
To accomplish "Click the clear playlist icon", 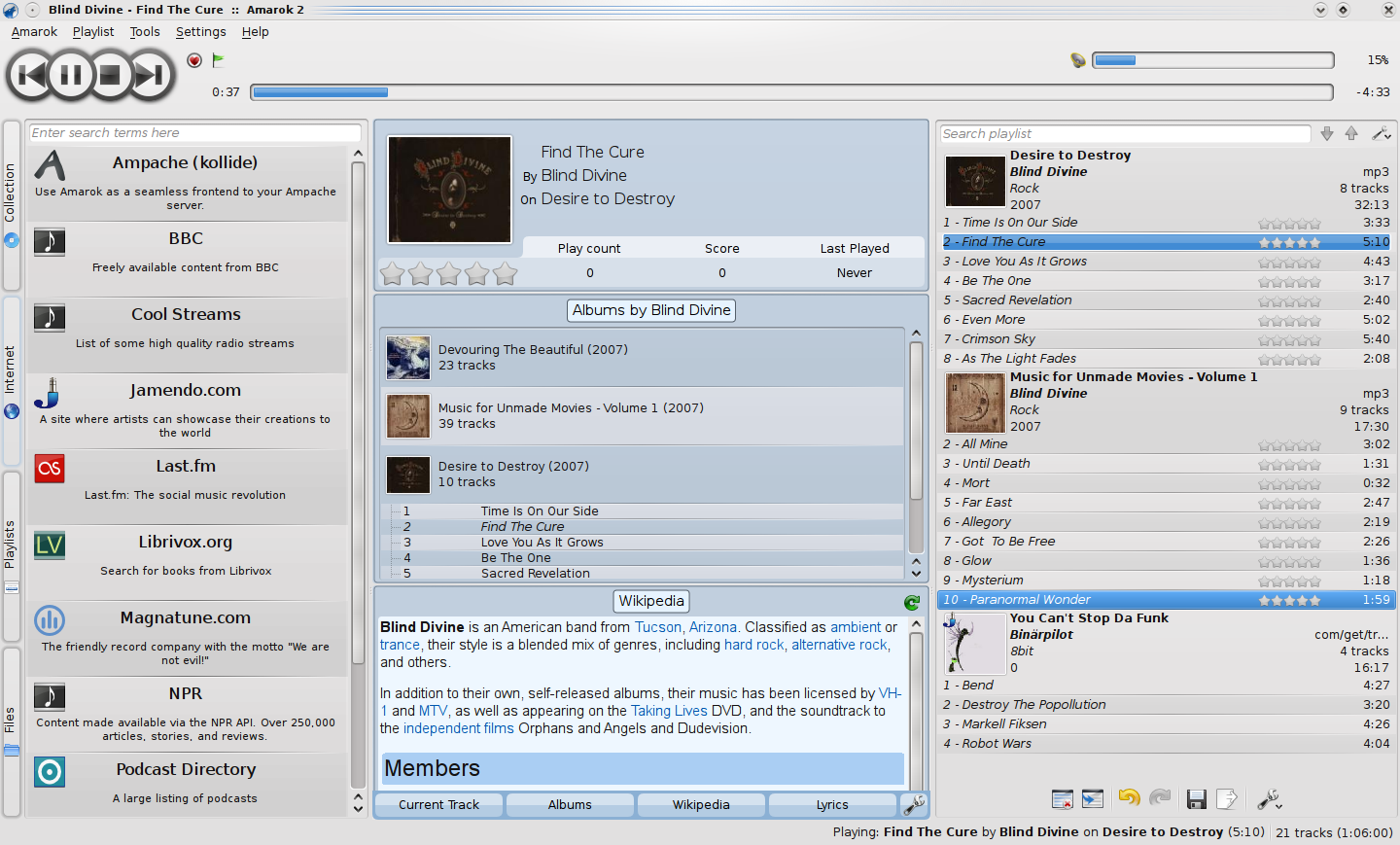I will point(1062,799).
